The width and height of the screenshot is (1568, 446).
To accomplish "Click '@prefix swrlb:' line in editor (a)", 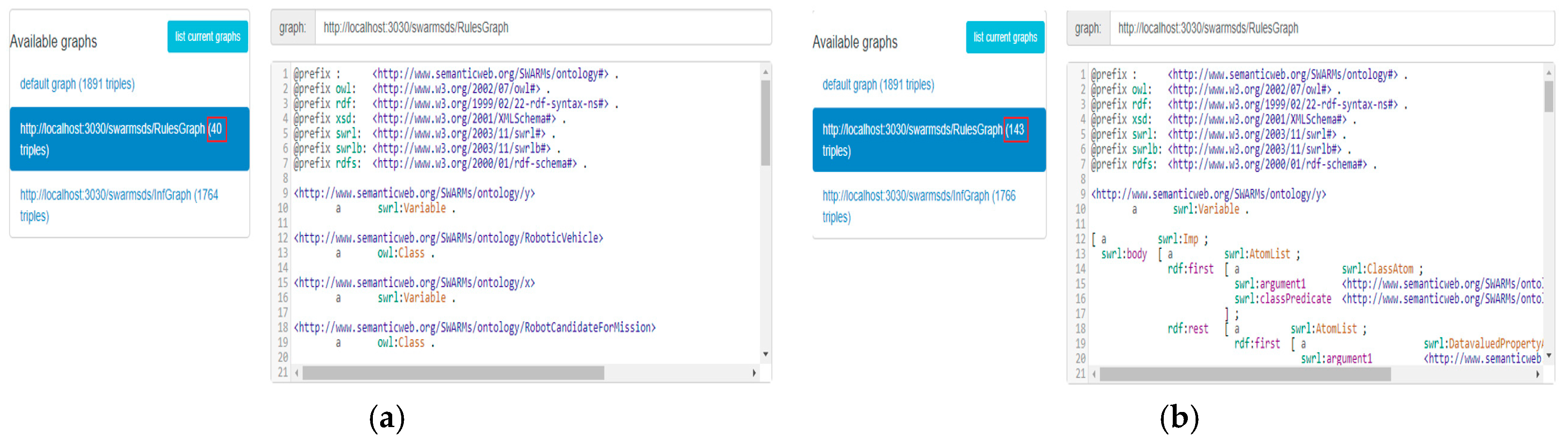I will 427,148.
